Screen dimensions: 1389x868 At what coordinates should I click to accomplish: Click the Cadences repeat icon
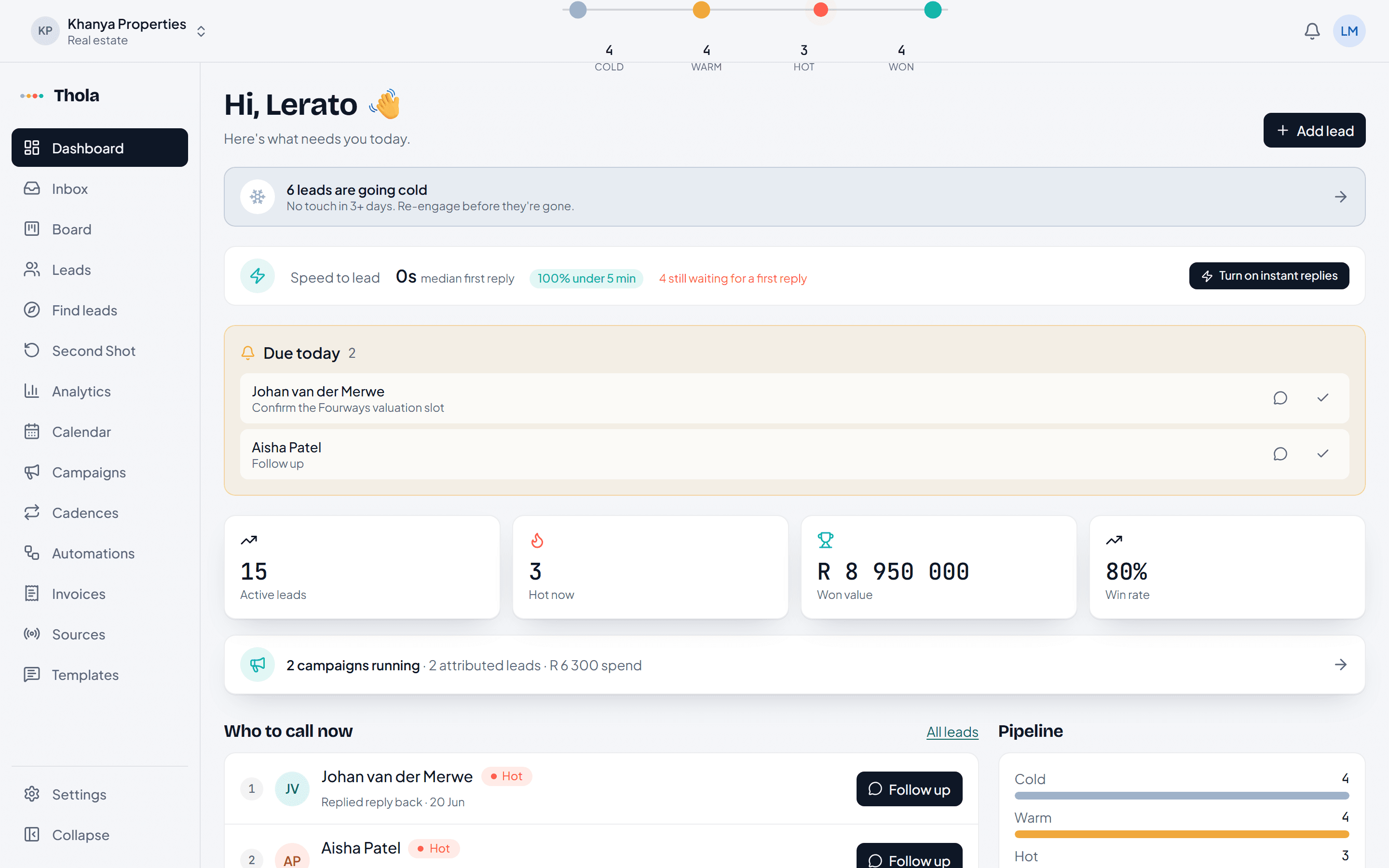tap(31, 512)
